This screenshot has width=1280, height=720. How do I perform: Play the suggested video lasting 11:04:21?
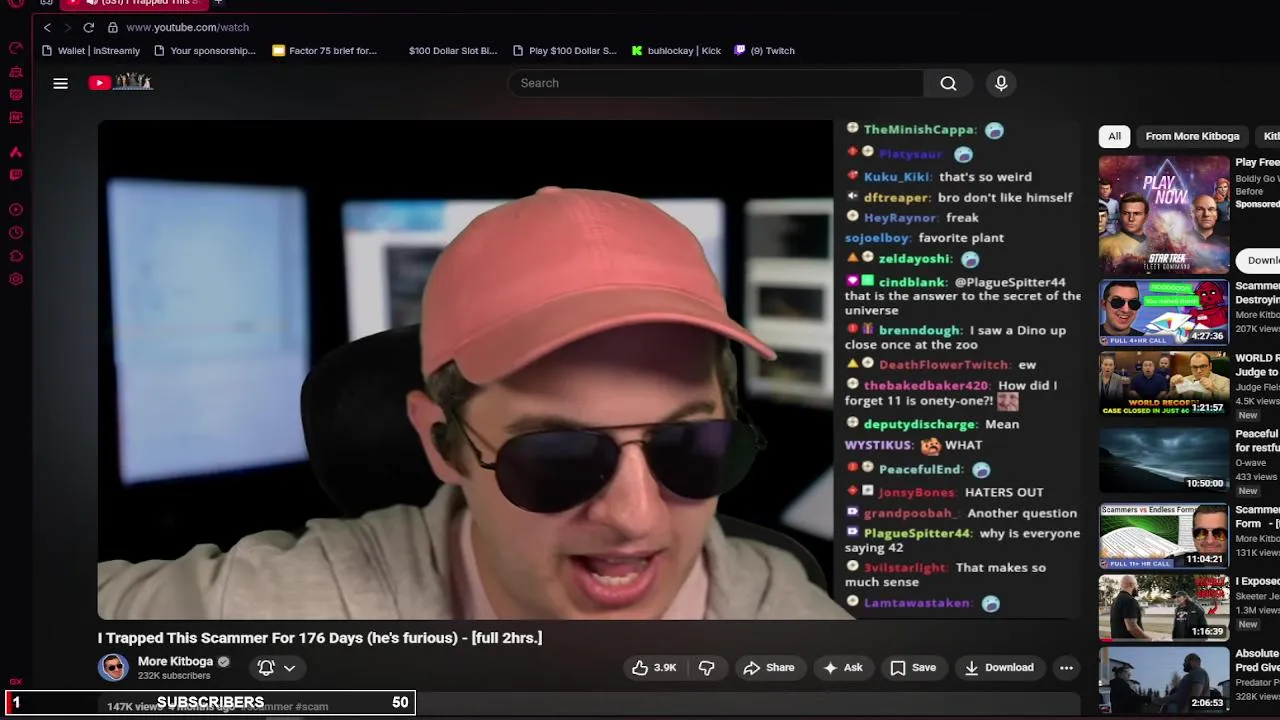[x=1164, y=535]
